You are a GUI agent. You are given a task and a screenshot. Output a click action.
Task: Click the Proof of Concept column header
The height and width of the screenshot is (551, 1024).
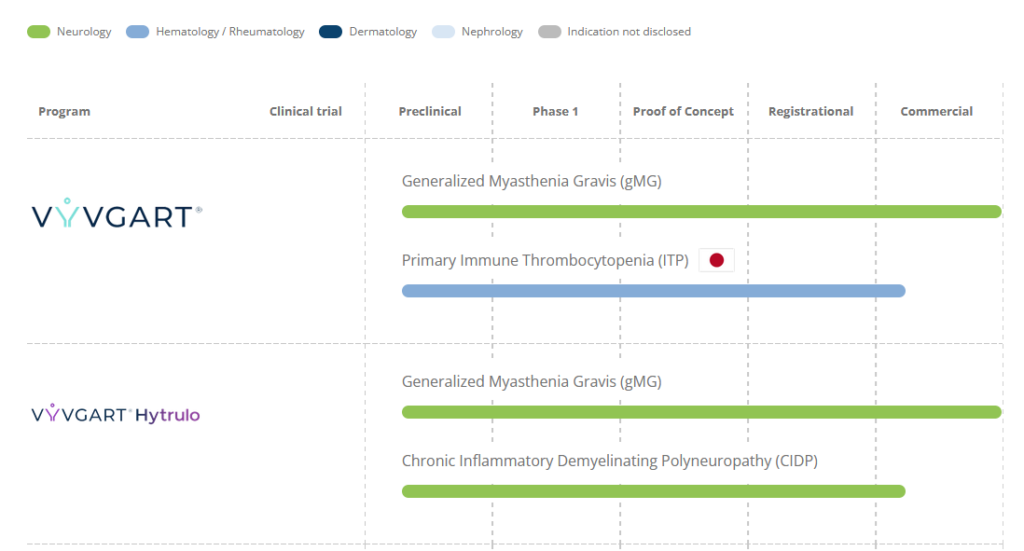tap(683, 112)
